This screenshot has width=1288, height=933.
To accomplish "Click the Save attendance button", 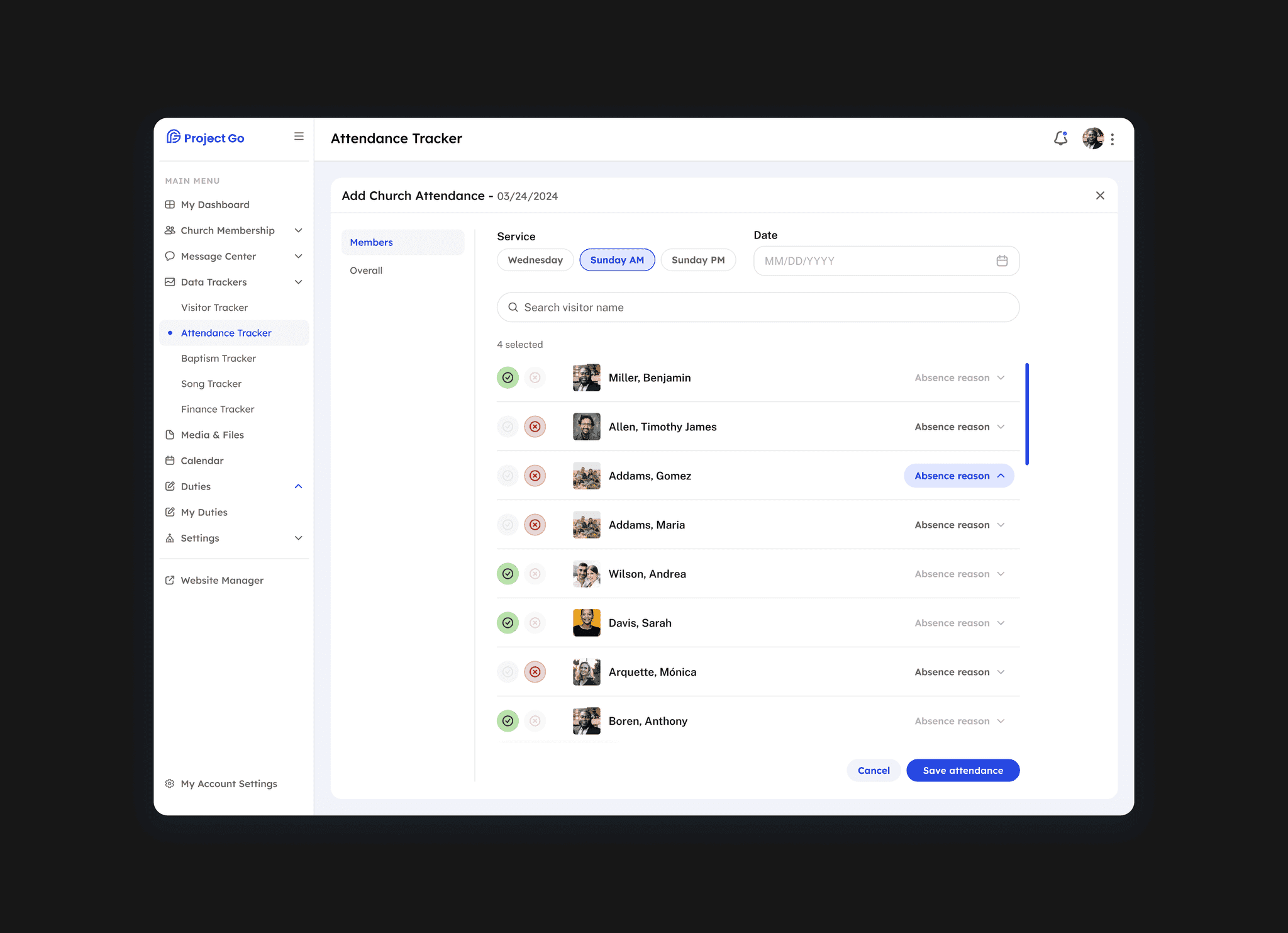I will pyautogui.click(x=963, y=770).
